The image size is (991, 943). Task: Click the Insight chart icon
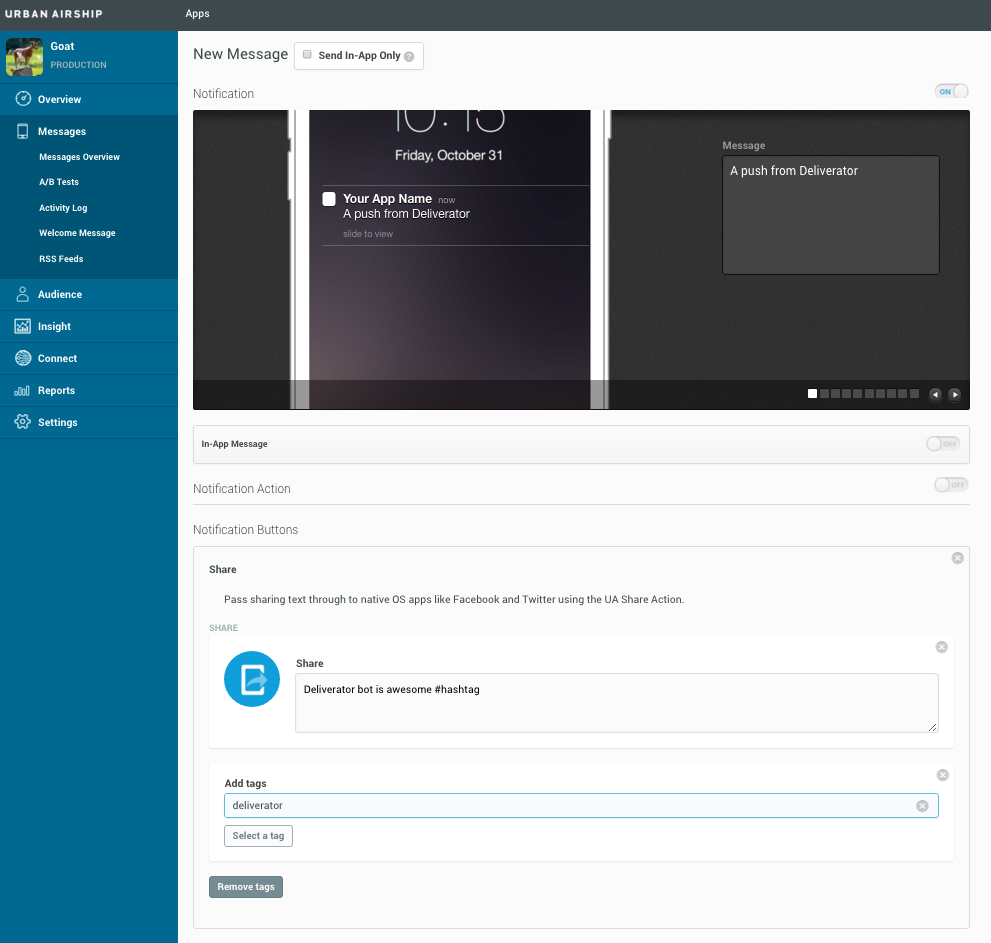(22, 326)
